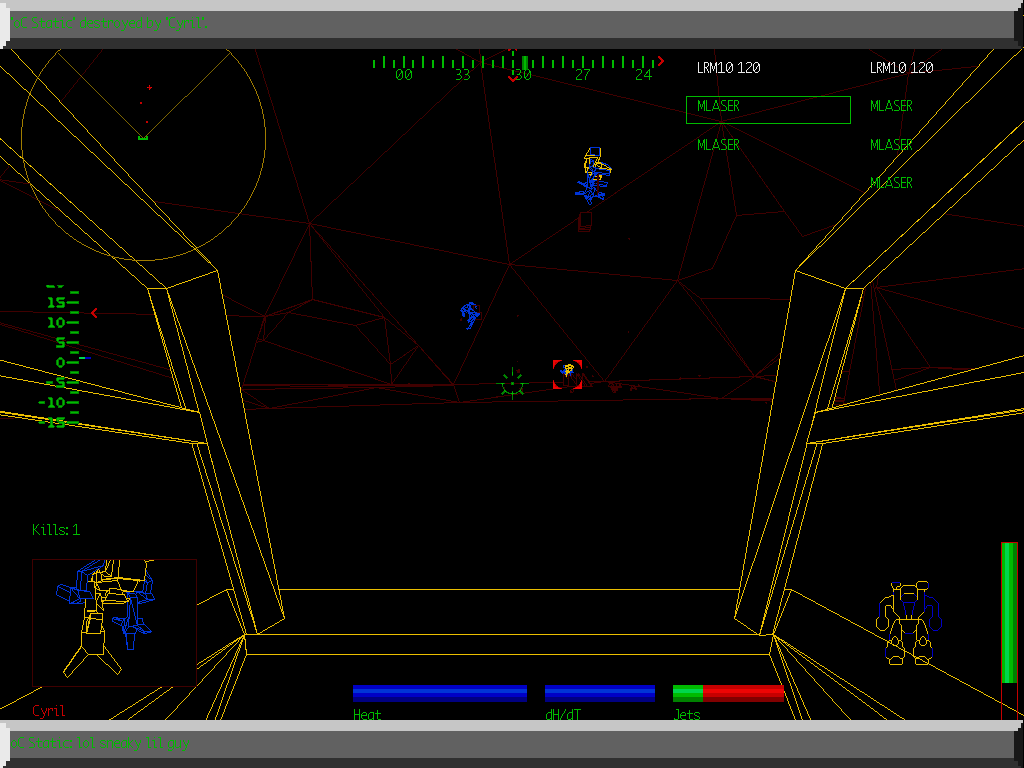Image resolution: width=1024 pixels, height=768 pixels.
Task: Select the enemy mech wireframe in Cyril's target panel
Action: pos(108,617)
